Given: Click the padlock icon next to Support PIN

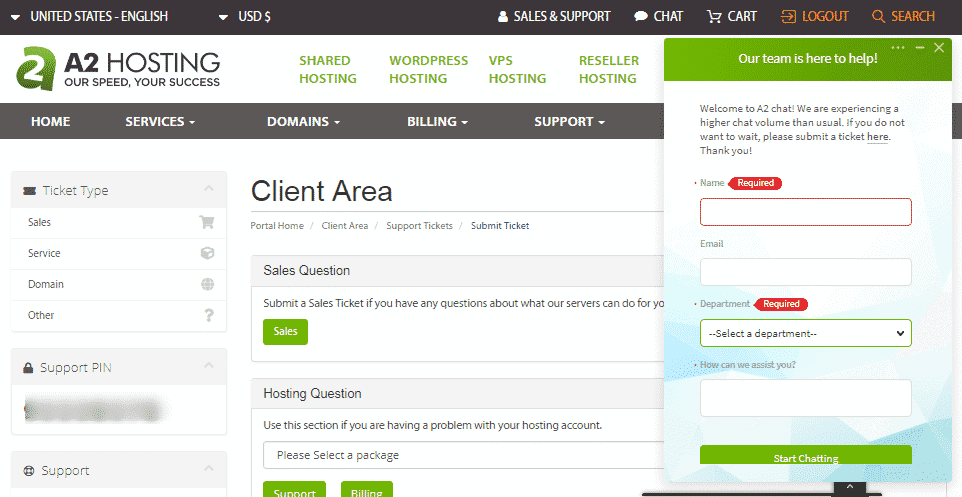Looking at the screenshot, I should point(28,368).
